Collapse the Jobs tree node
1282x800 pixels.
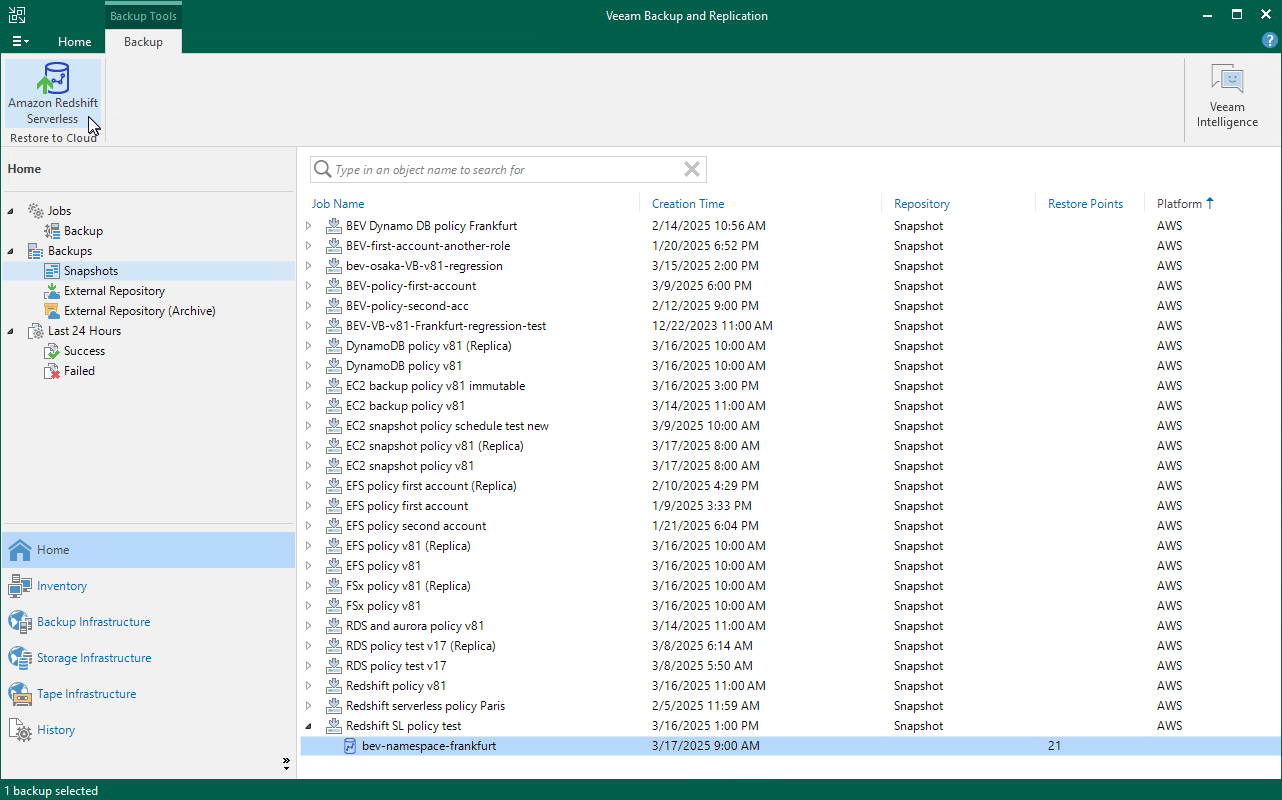pos(12,211)
